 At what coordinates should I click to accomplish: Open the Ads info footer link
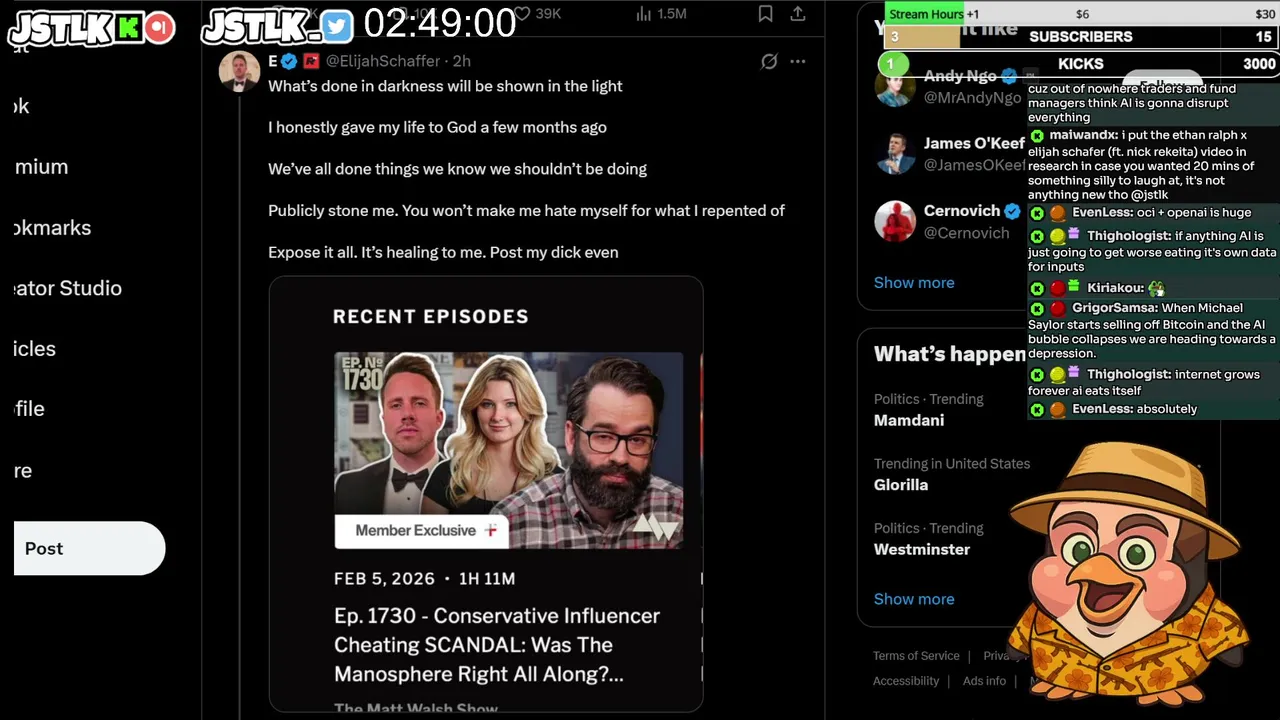[x=984, y=681]
